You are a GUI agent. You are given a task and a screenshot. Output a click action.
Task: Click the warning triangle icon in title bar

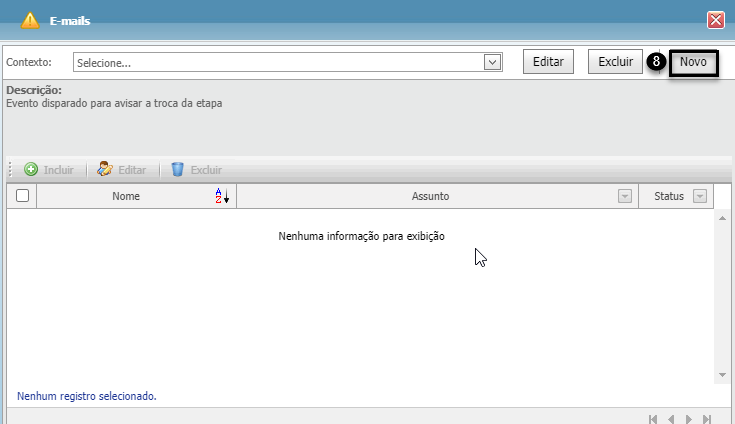(30, 21)
